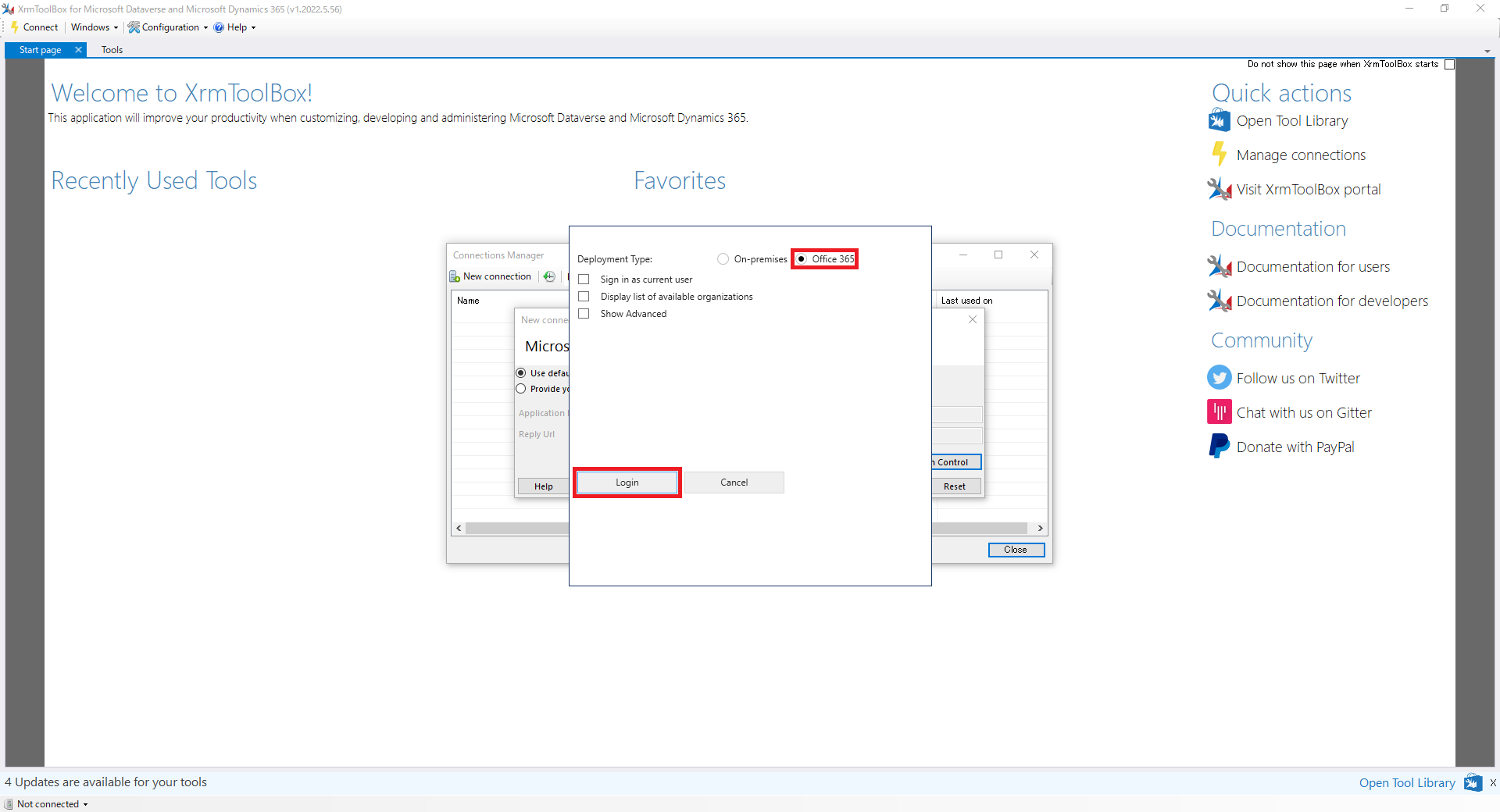Open Manage connections link
Screen dimensions: 1500x812
click(x=1301, y=155)
